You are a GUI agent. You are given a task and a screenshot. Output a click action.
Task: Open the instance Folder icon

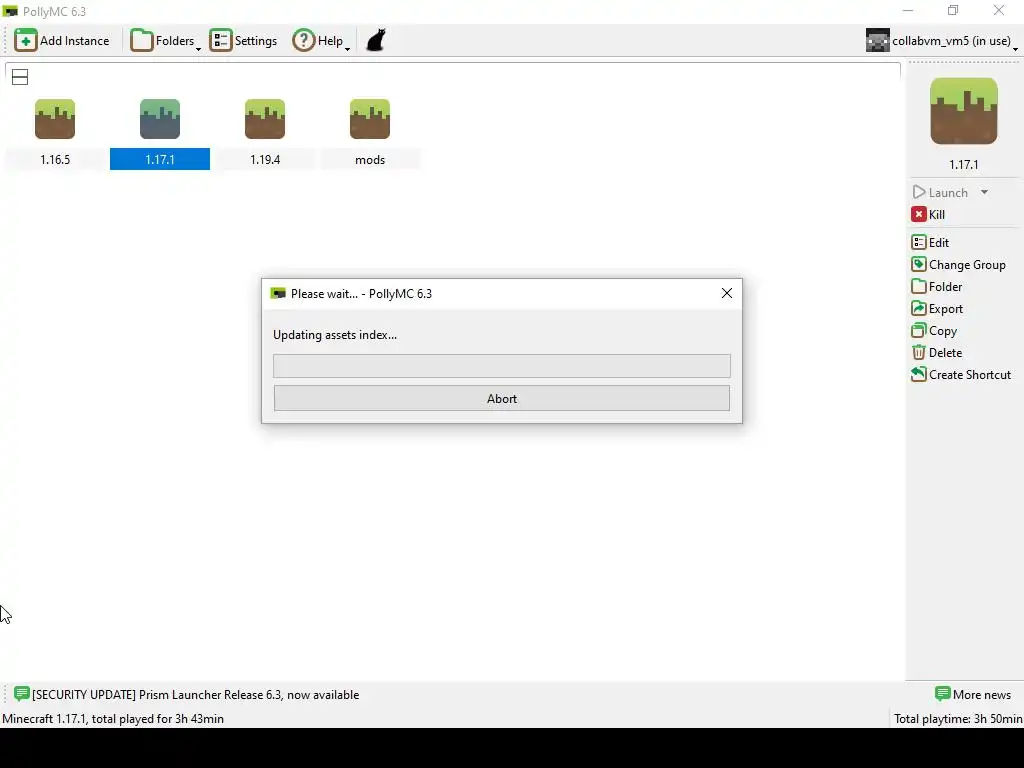tap(919, 287)
